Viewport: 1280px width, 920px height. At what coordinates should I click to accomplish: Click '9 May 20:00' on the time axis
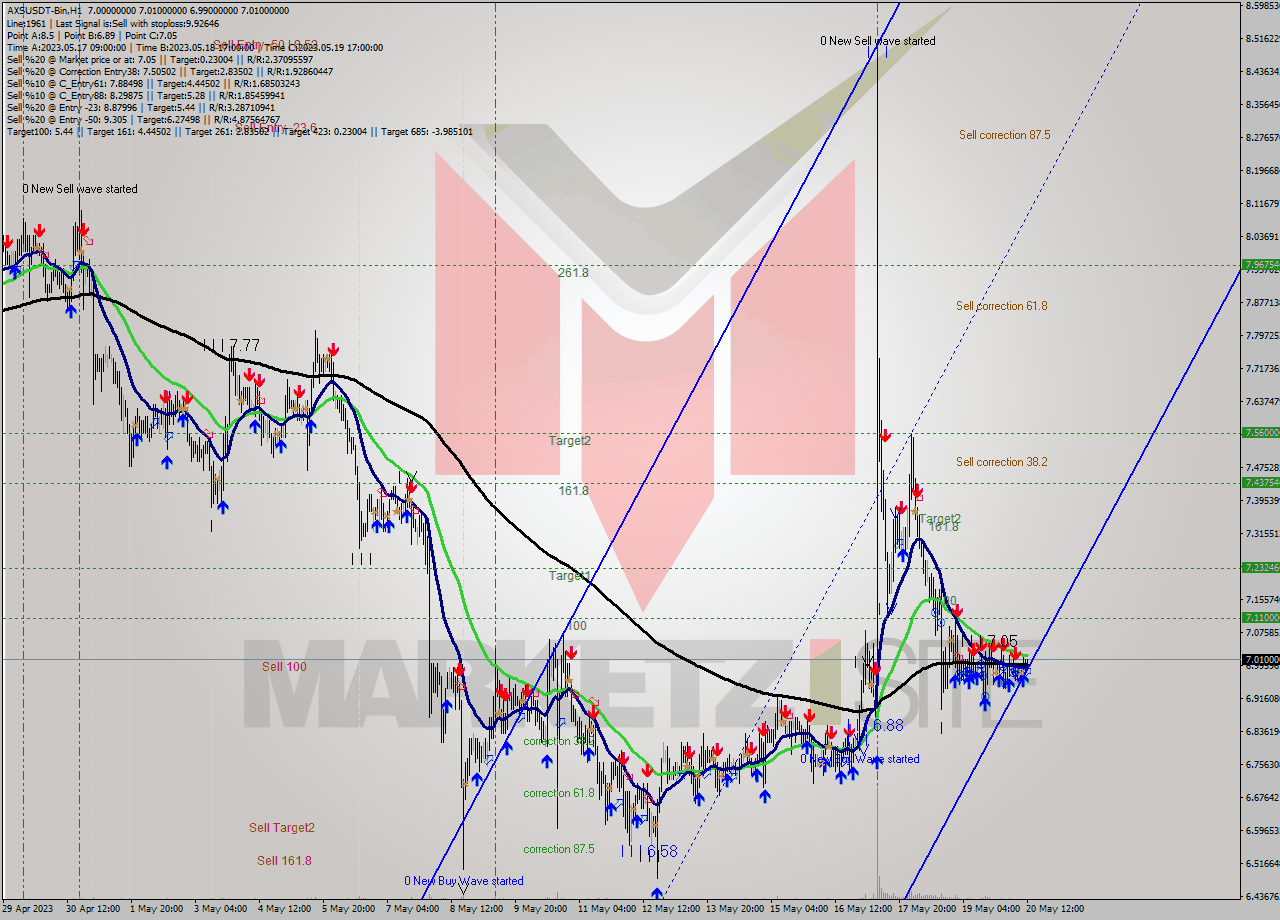[x=540, y=909]
